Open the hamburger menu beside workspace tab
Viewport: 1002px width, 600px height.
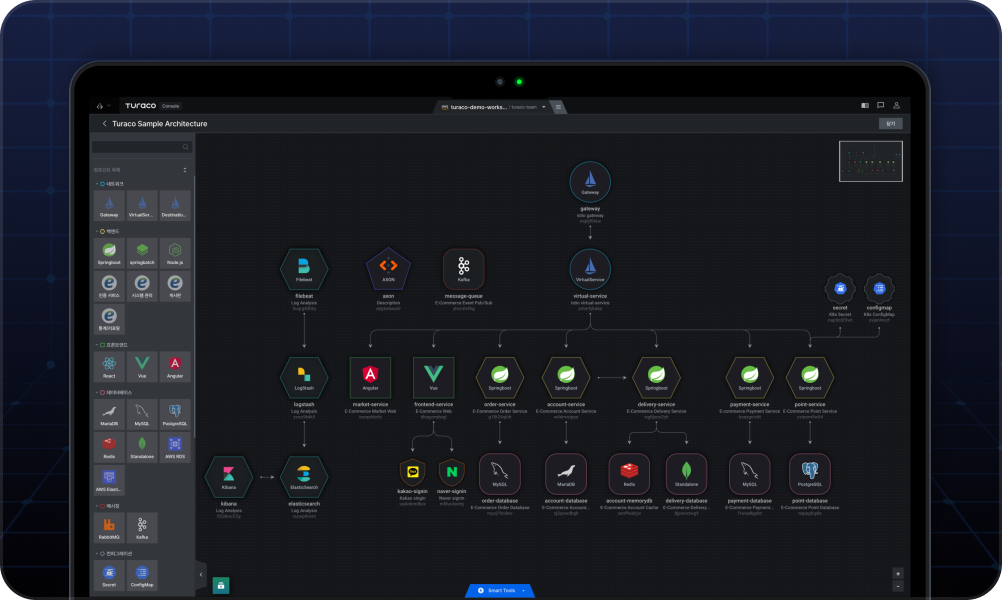point(558,106)
